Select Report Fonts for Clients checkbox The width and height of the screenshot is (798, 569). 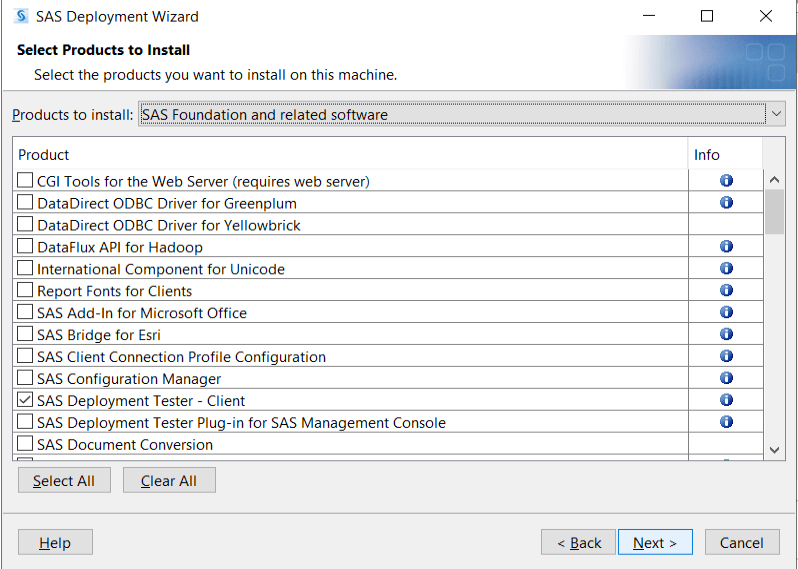tap(25, 290)
